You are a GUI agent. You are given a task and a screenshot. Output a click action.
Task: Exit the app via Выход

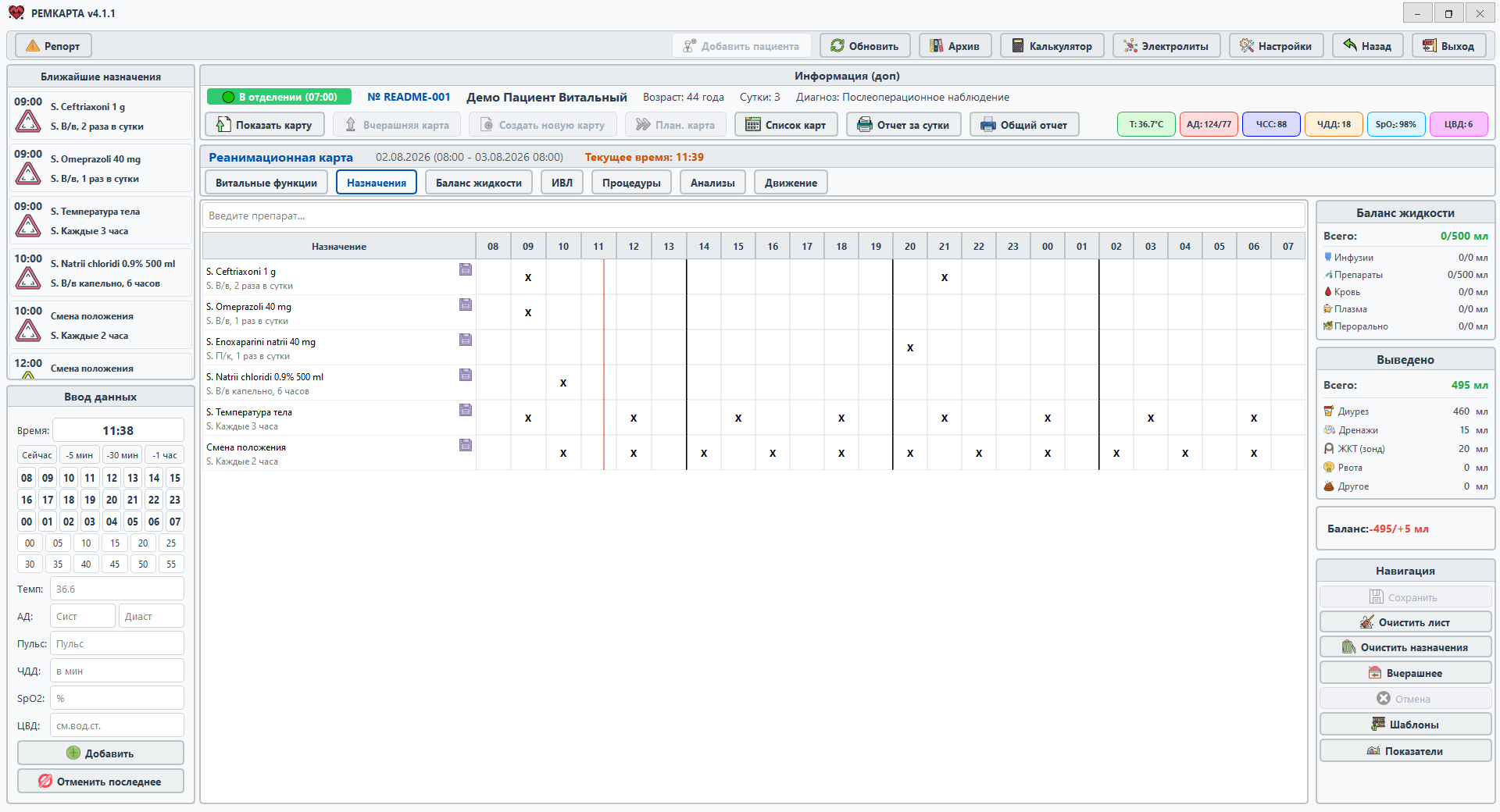[1449, 46]
